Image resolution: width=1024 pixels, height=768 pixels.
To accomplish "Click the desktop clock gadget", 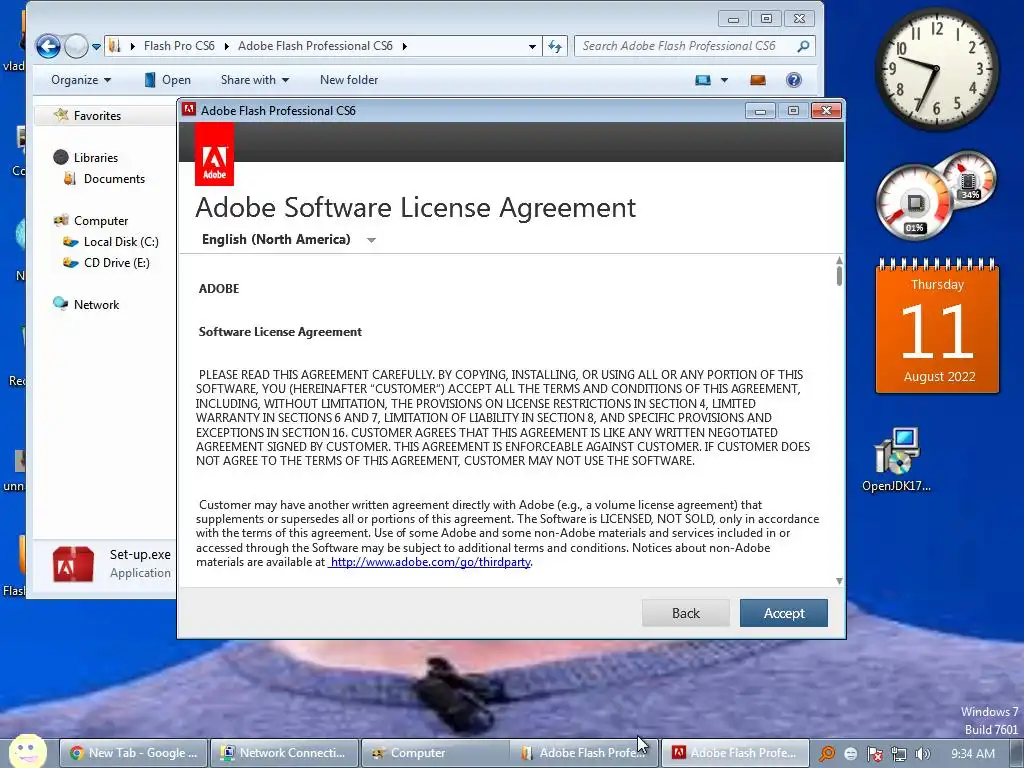I will point(936,69).
